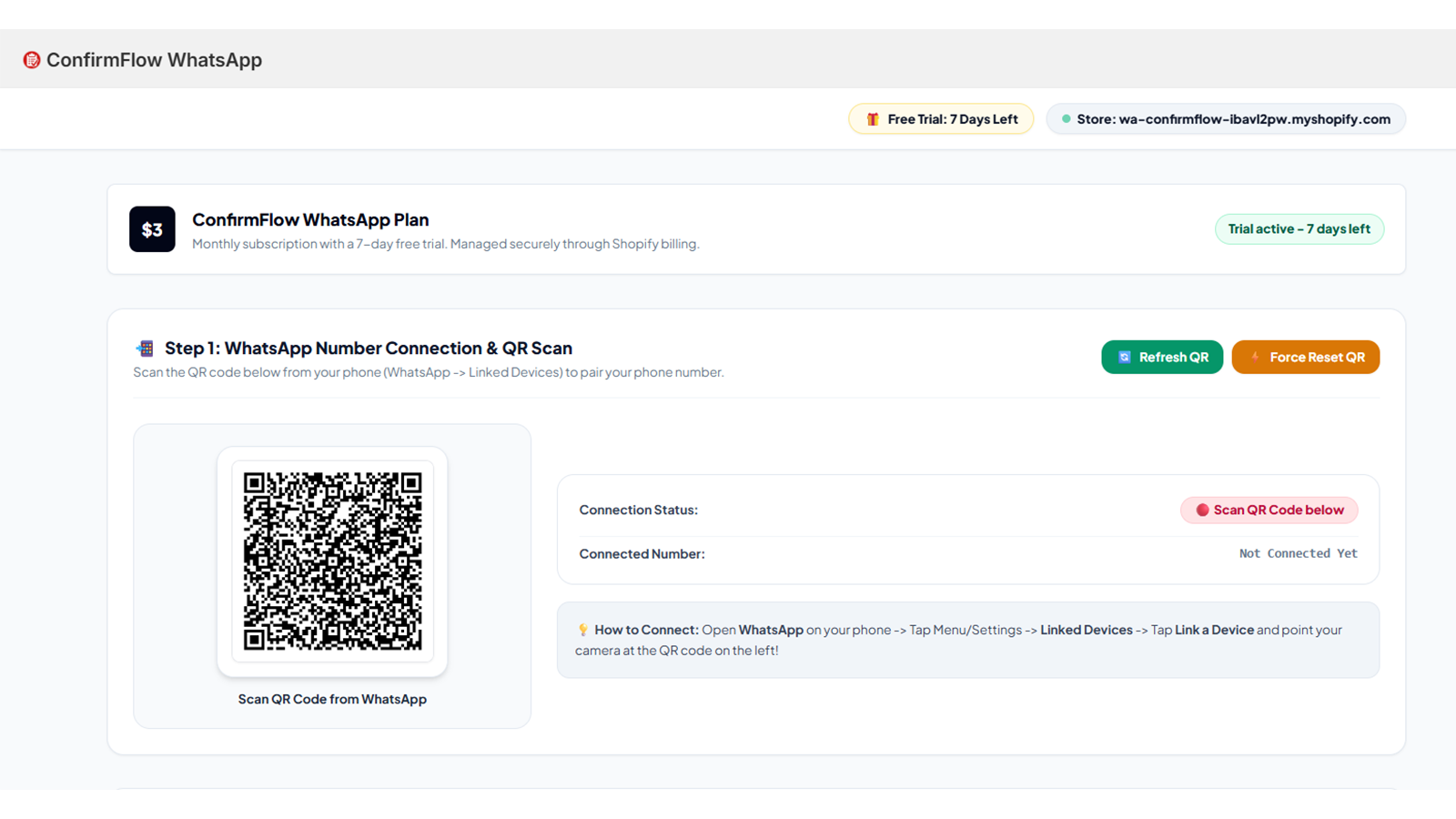The width and height of the screenshot is (1456, 819).
Task: Click the ConfirmFlow WhatsApp app title
Action: click(x=154, y=60)
